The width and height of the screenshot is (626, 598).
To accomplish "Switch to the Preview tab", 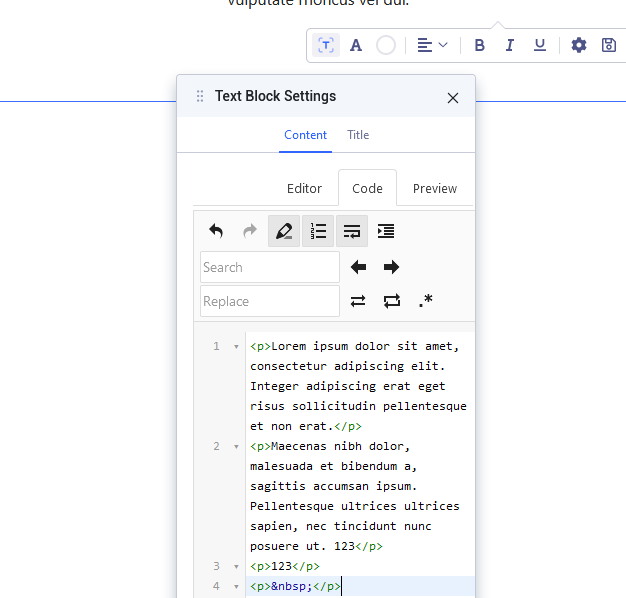I will click(x=435, y=188).
